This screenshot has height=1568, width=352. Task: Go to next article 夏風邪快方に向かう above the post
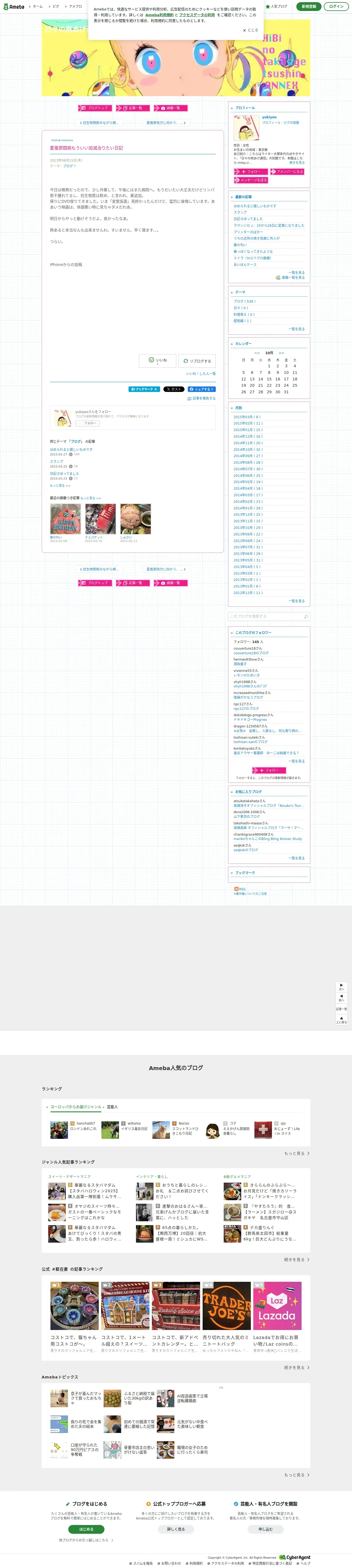point(166,123)
